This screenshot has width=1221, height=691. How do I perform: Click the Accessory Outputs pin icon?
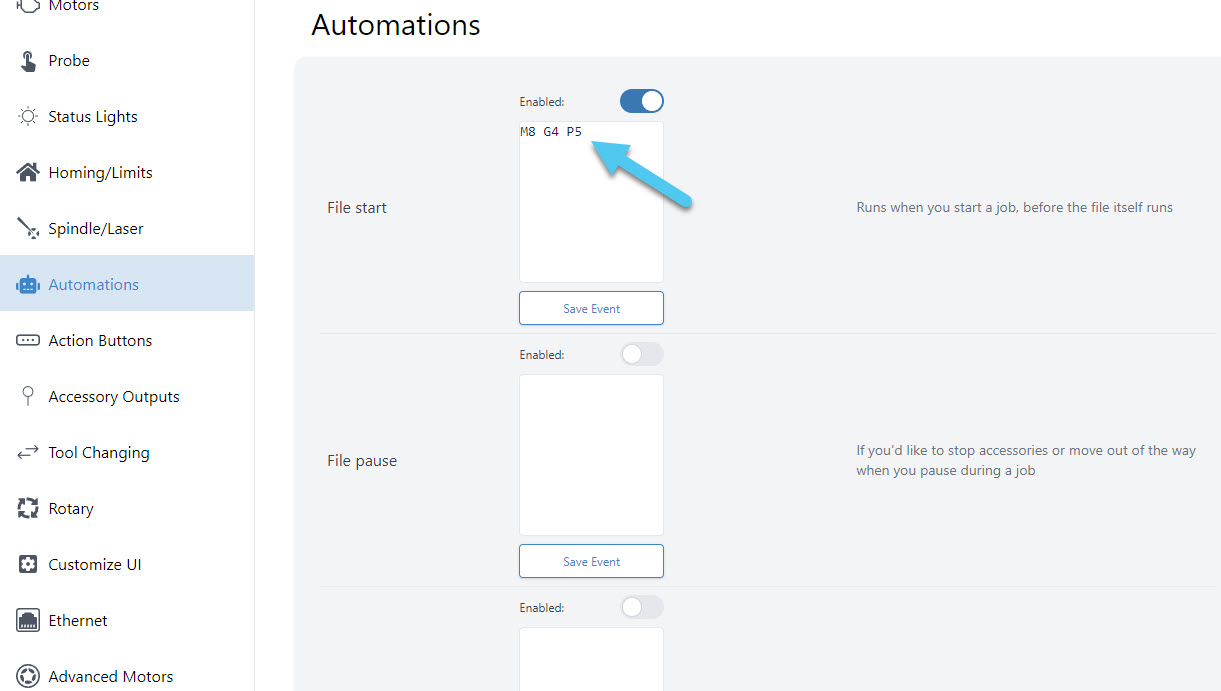pyautogui.click(x=28, y=397)
